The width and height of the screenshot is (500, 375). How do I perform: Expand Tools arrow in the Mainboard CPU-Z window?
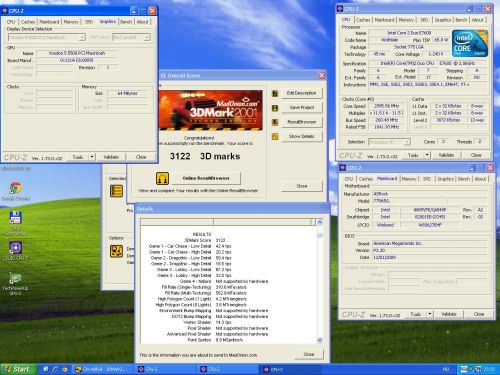(x=430, y=314)
